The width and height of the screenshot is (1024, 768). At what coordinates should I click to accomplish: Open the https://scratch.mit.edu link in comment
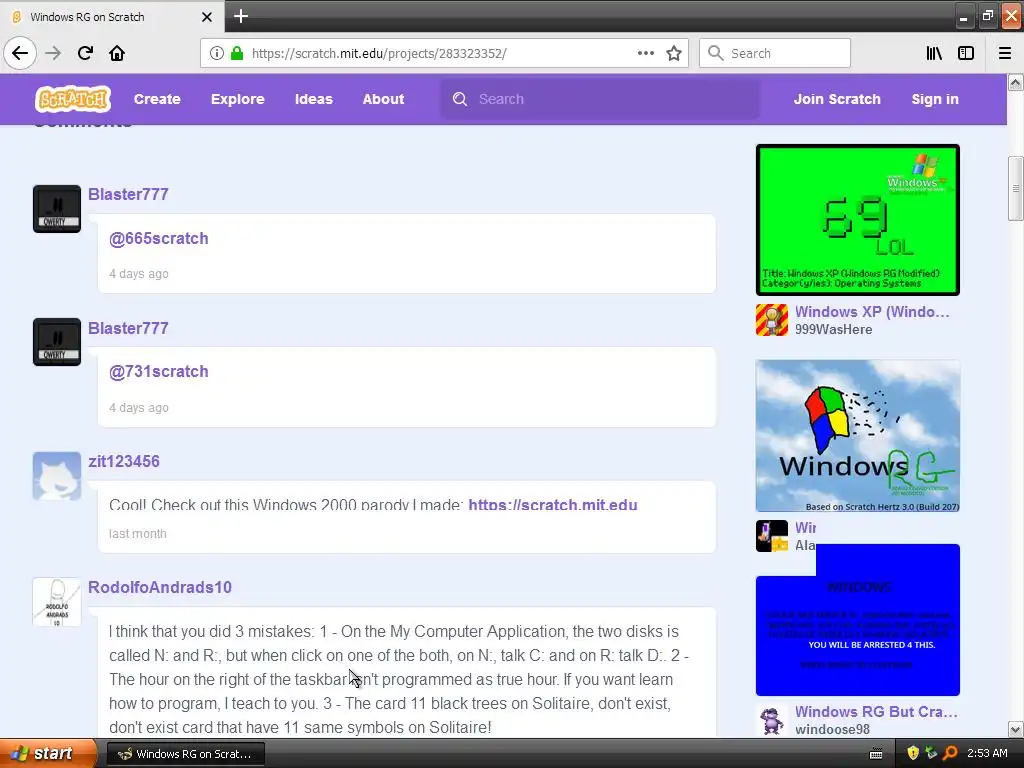pos(553,505)
